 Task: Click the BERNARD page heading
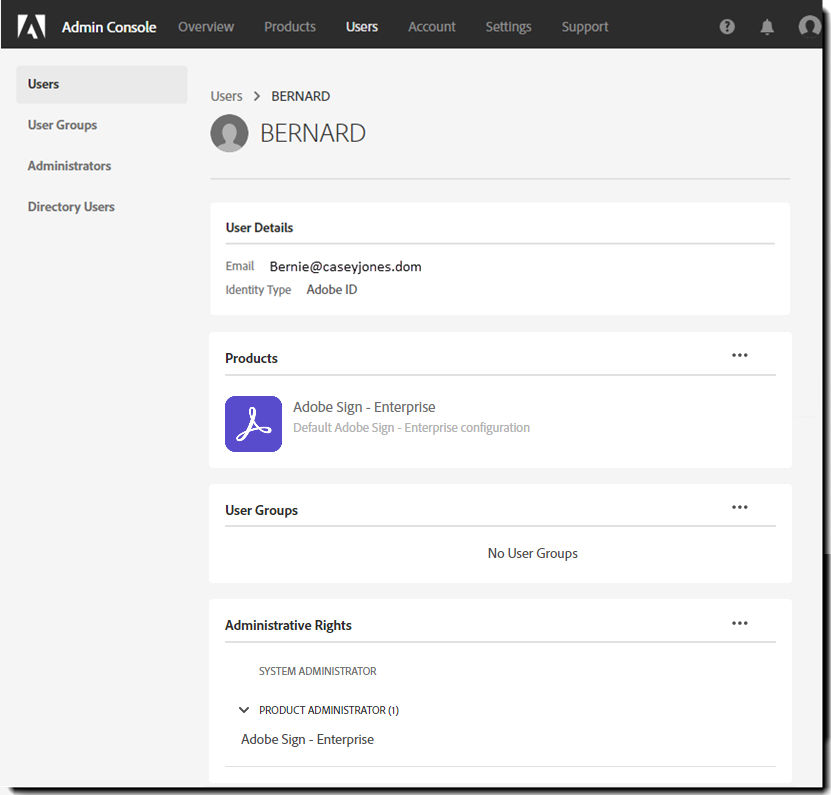313,133
